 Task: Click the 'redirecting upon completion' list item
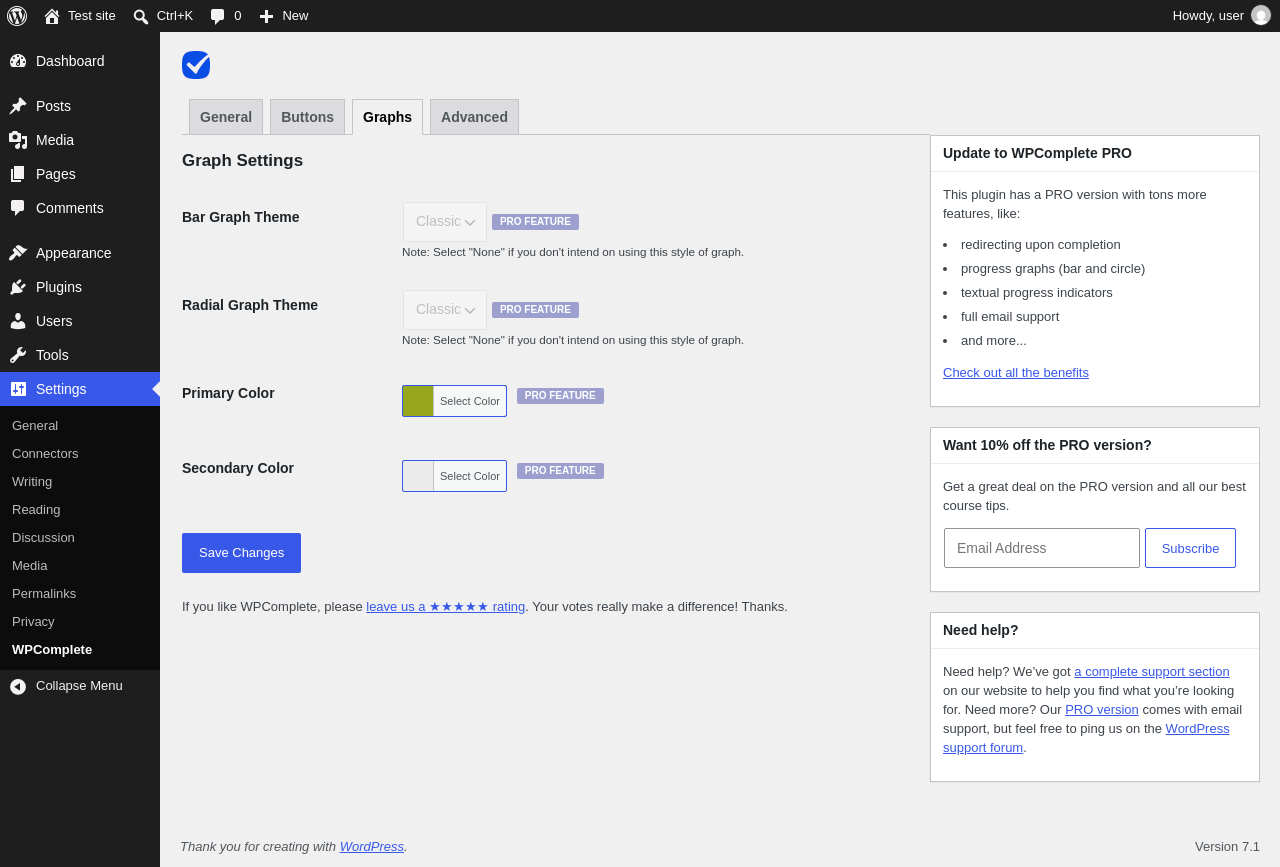point(1041,245)
